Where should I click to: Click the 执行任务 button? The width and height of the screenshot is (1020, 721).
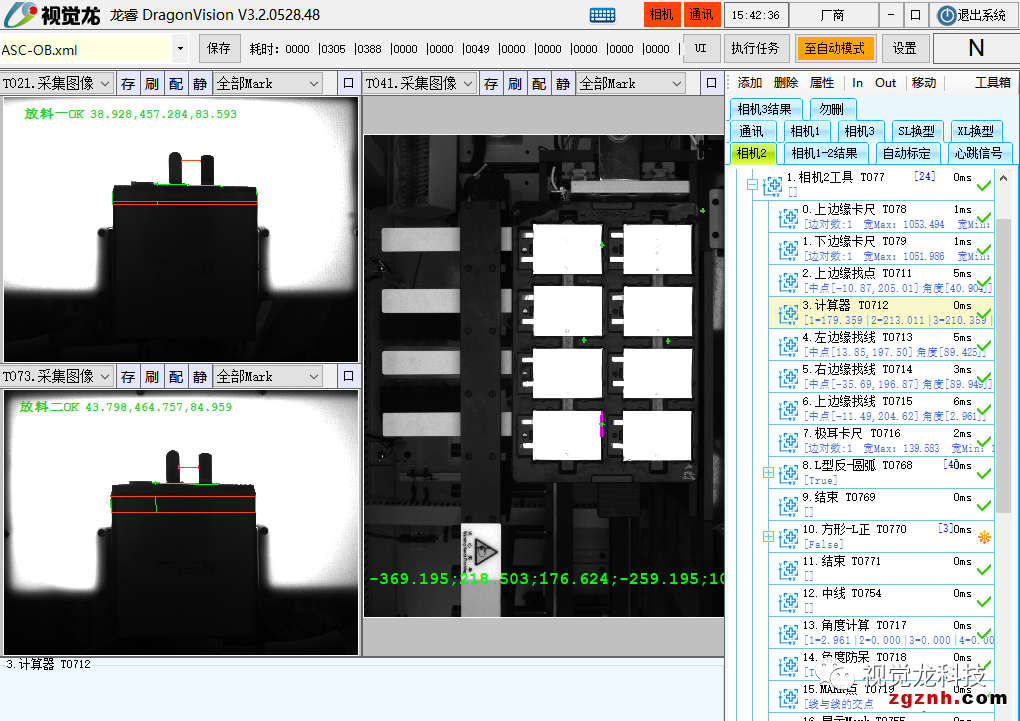click(x=755, y=48)
